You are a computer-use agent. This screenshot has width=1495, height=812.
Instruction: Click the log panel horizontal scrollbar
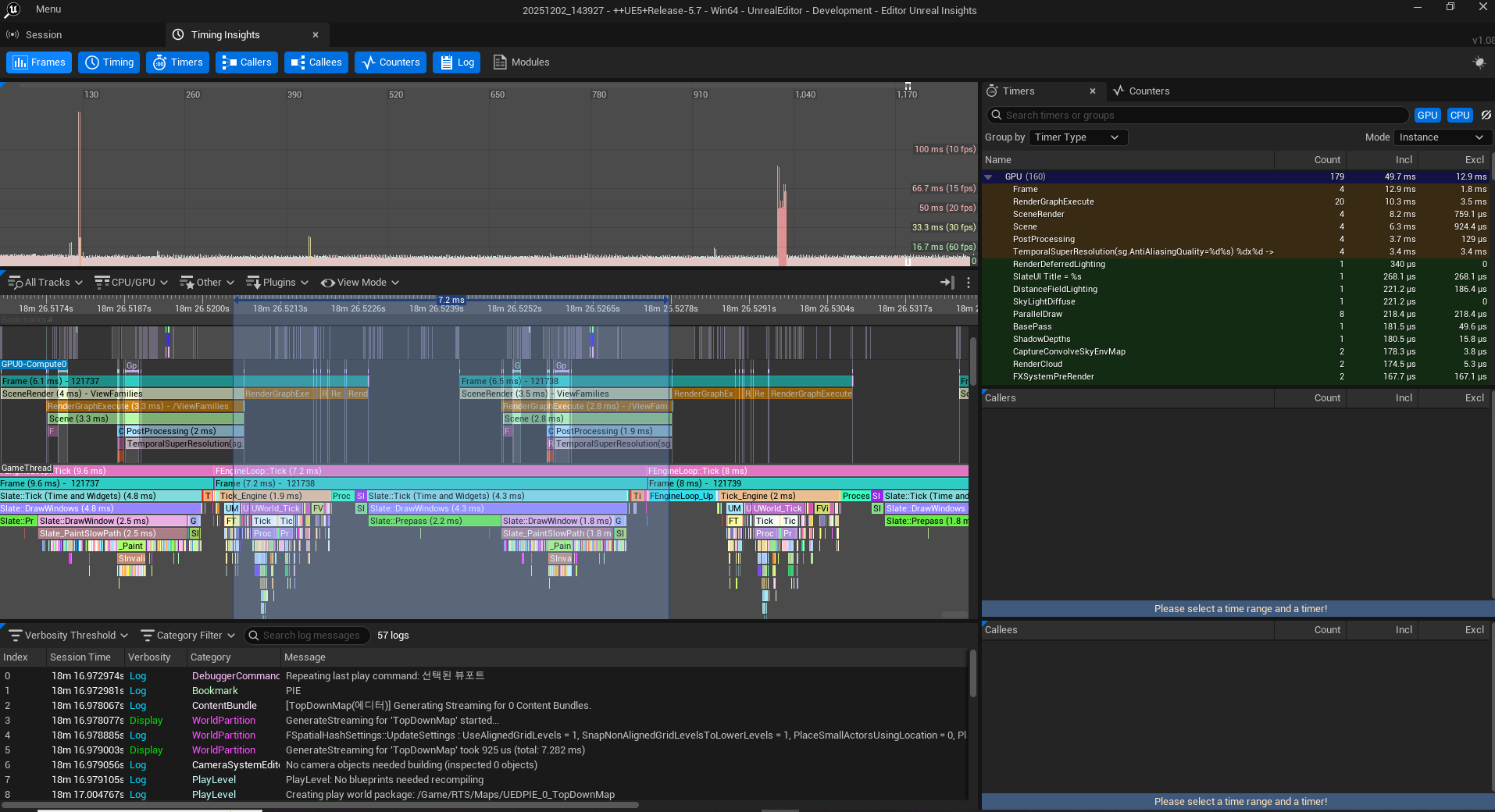tap(319, 805)
